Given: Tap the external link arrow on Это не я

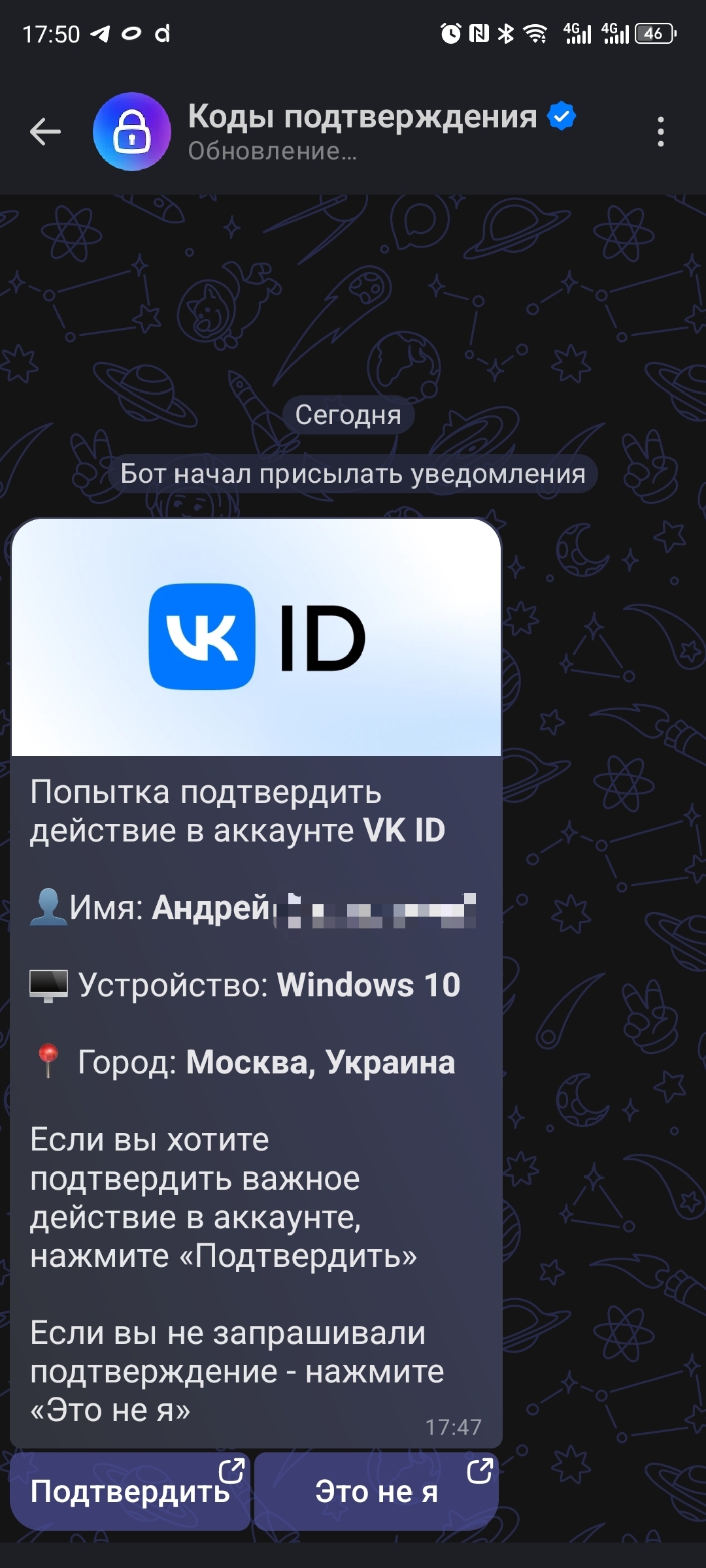Looking at the screenshot, I should 479,1471.
